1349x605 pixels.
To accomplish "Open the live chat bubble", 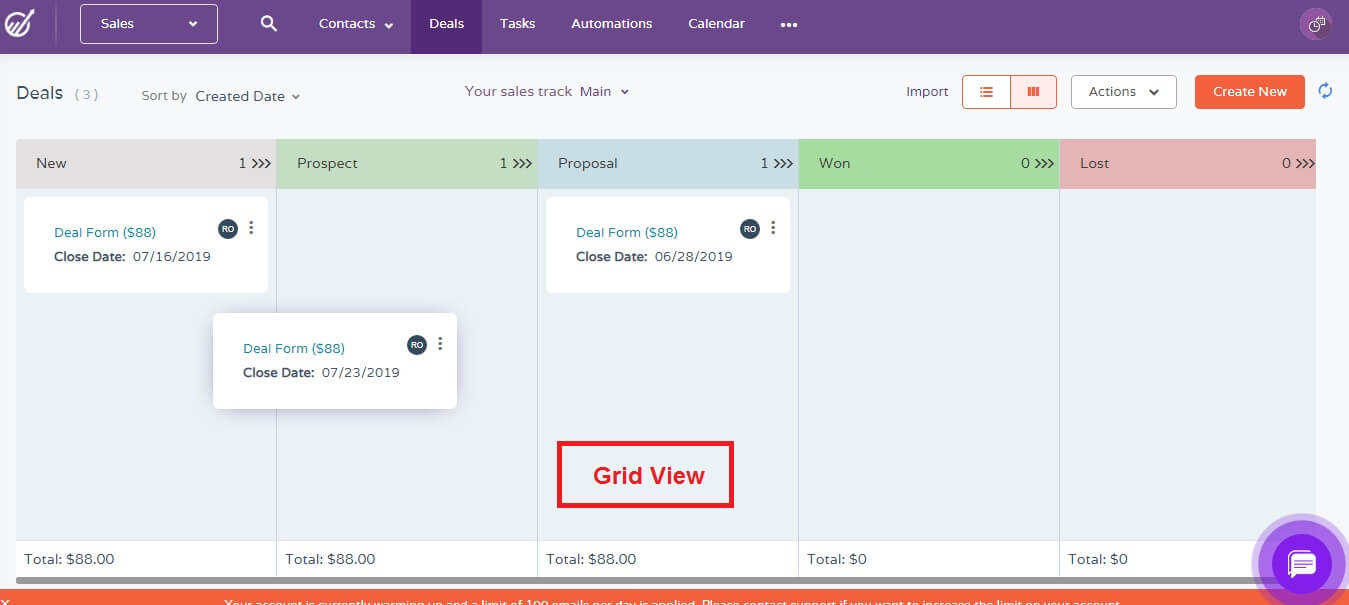I will [1301, 564].
